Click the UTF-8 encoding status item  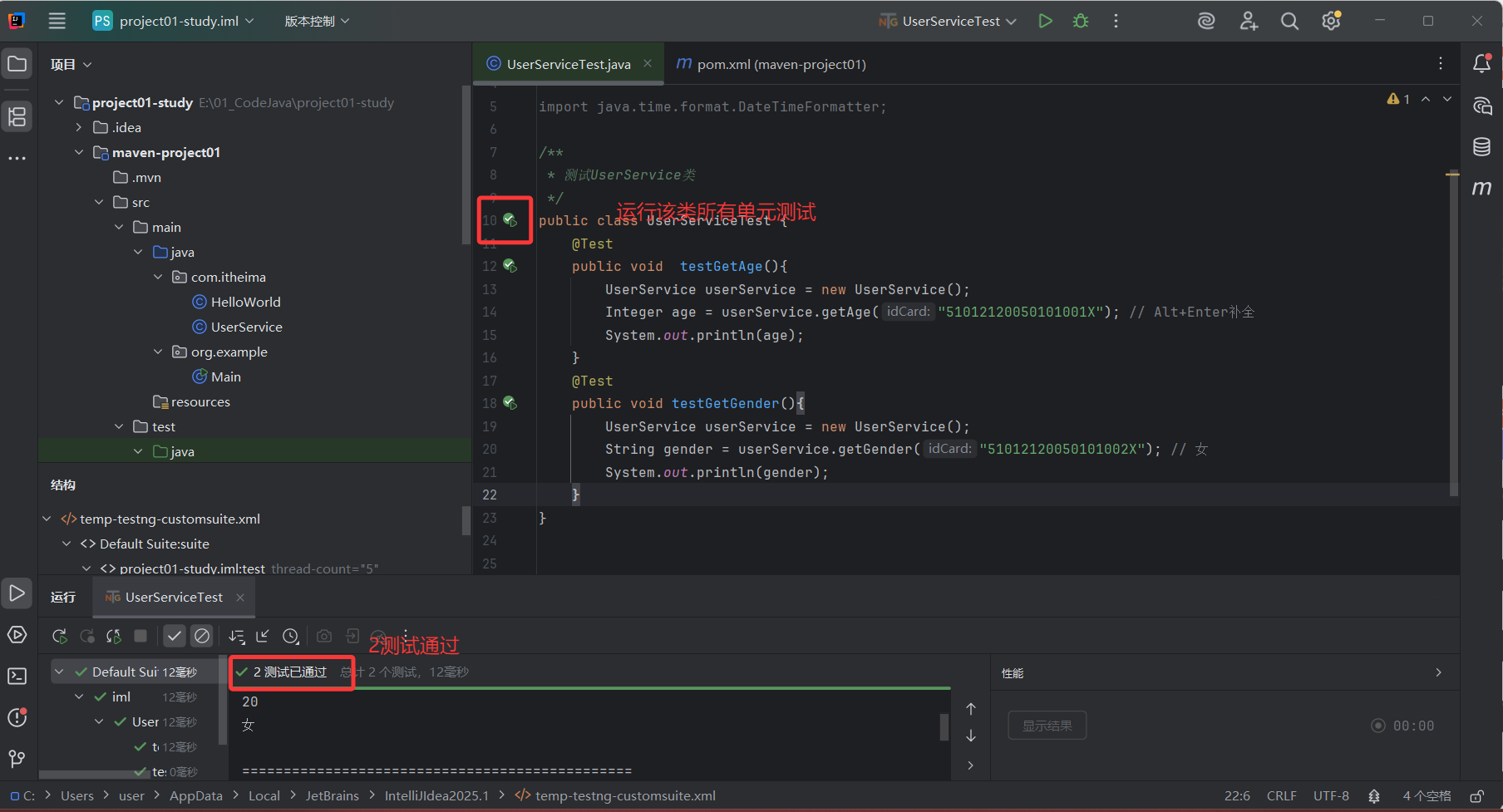click(1331, 795)
